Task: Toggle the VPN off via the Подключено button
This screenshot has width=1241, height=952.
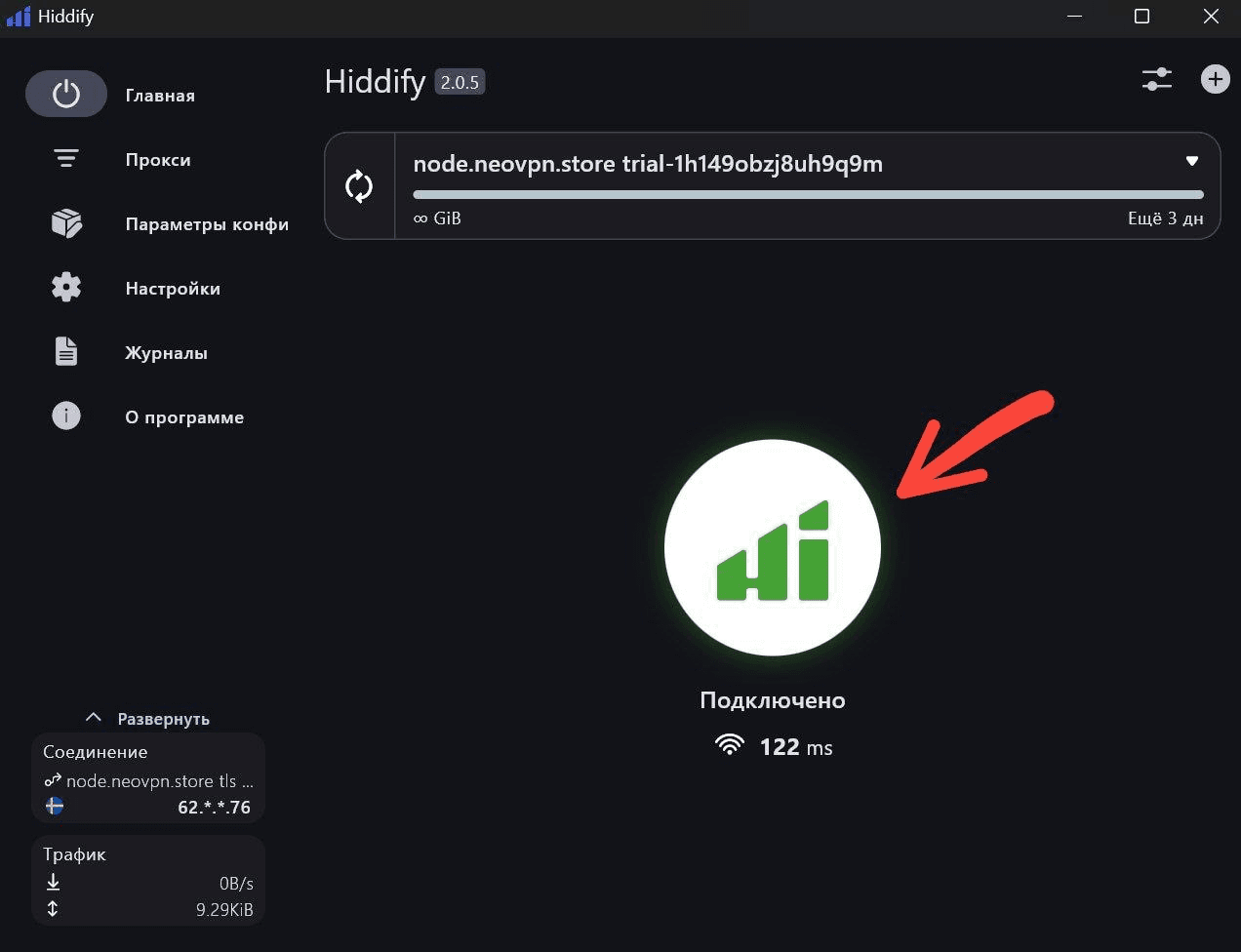Action: (773, 547)
